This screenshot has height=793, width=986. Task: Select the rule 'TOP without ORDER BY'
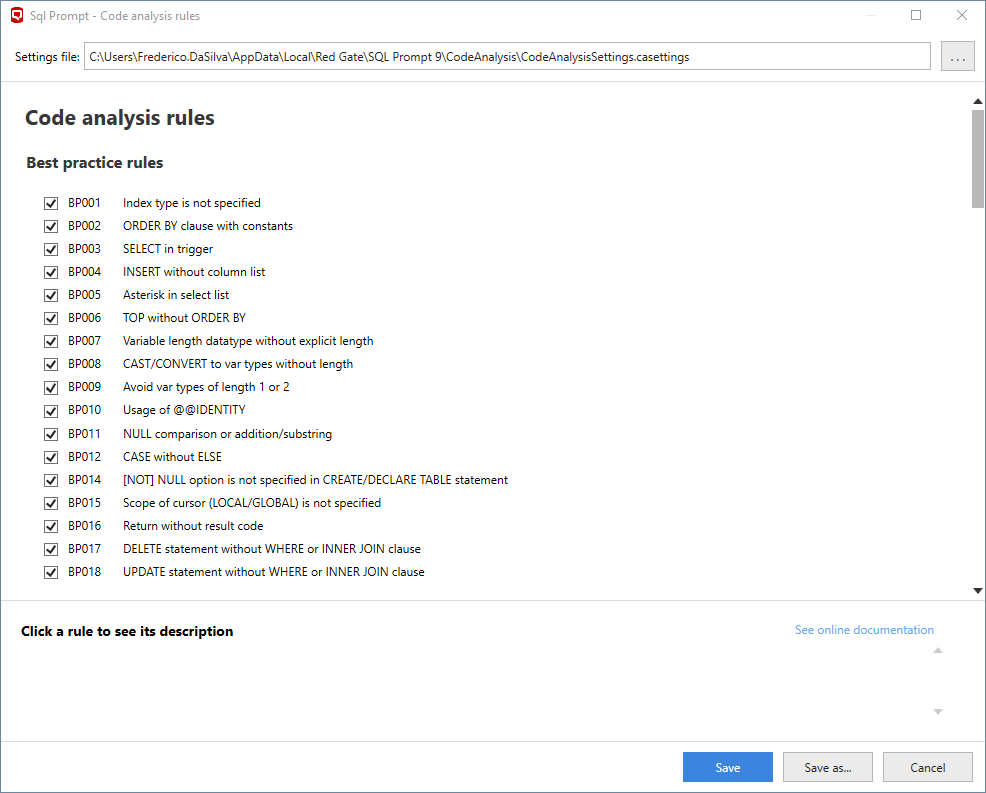(x=184, y=318)
